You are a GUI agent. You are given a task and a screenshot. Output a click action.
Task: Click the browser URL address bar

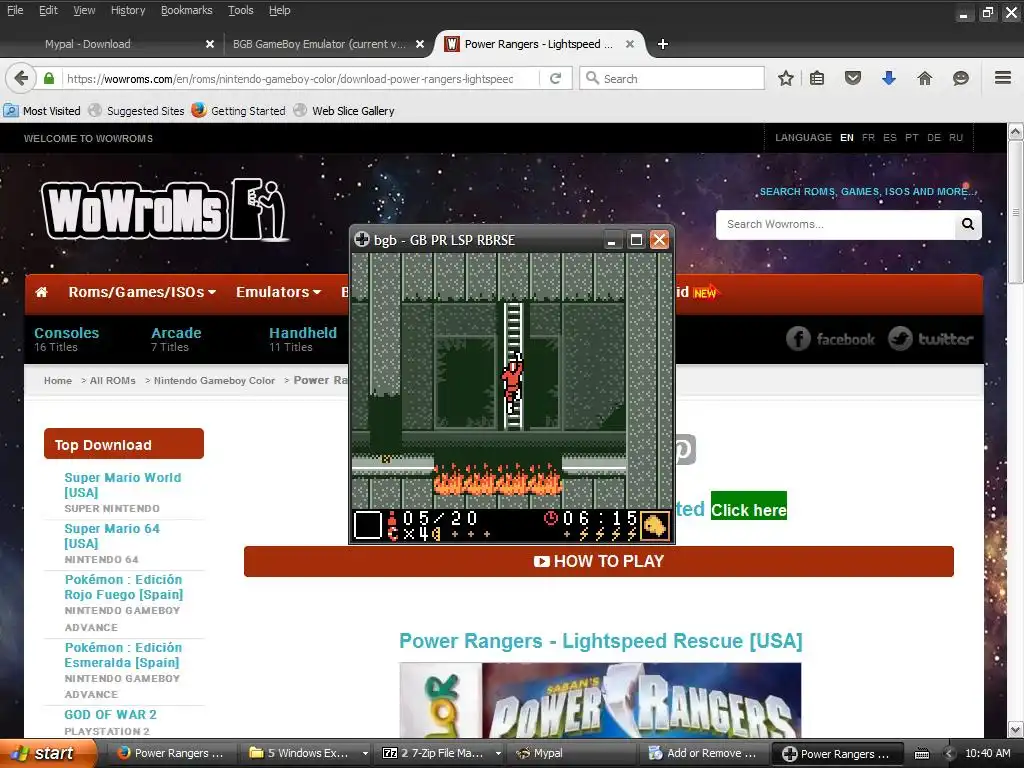click(291, 78)
